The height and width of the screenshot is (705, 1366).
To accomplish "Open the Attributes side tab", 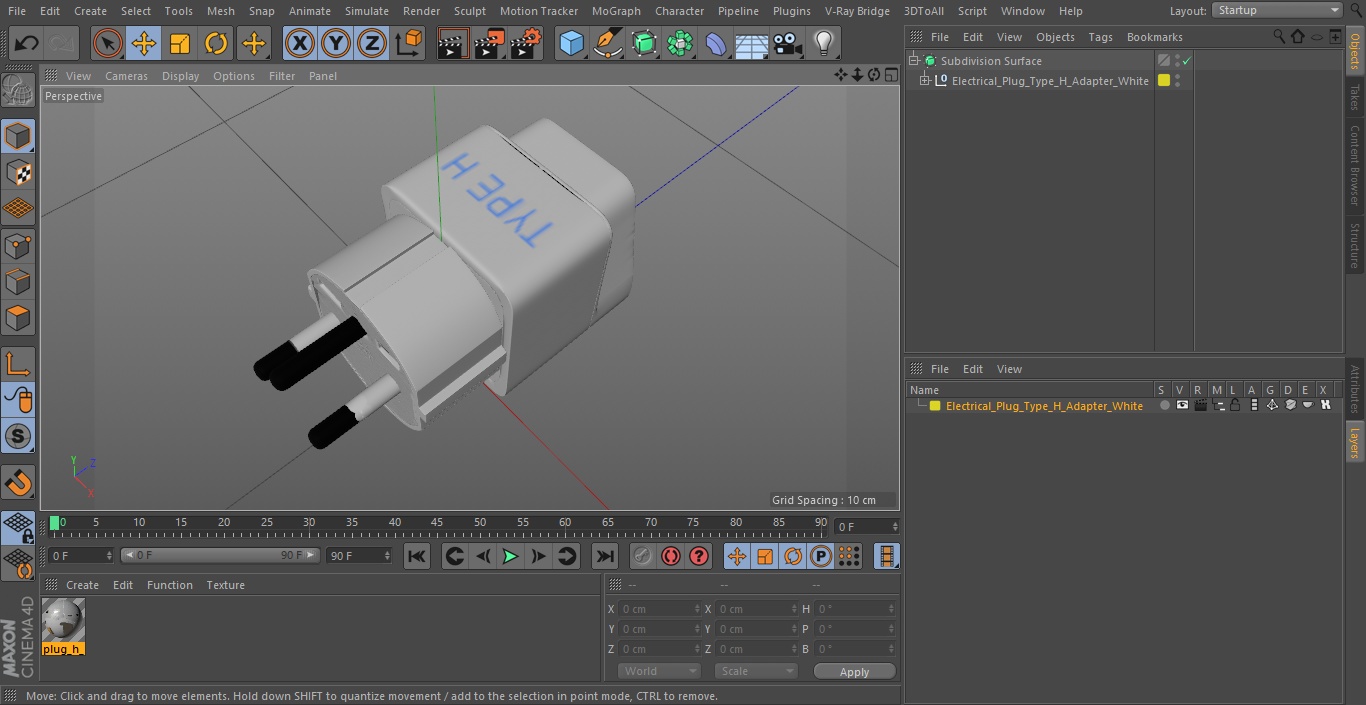I will 1355,390.
